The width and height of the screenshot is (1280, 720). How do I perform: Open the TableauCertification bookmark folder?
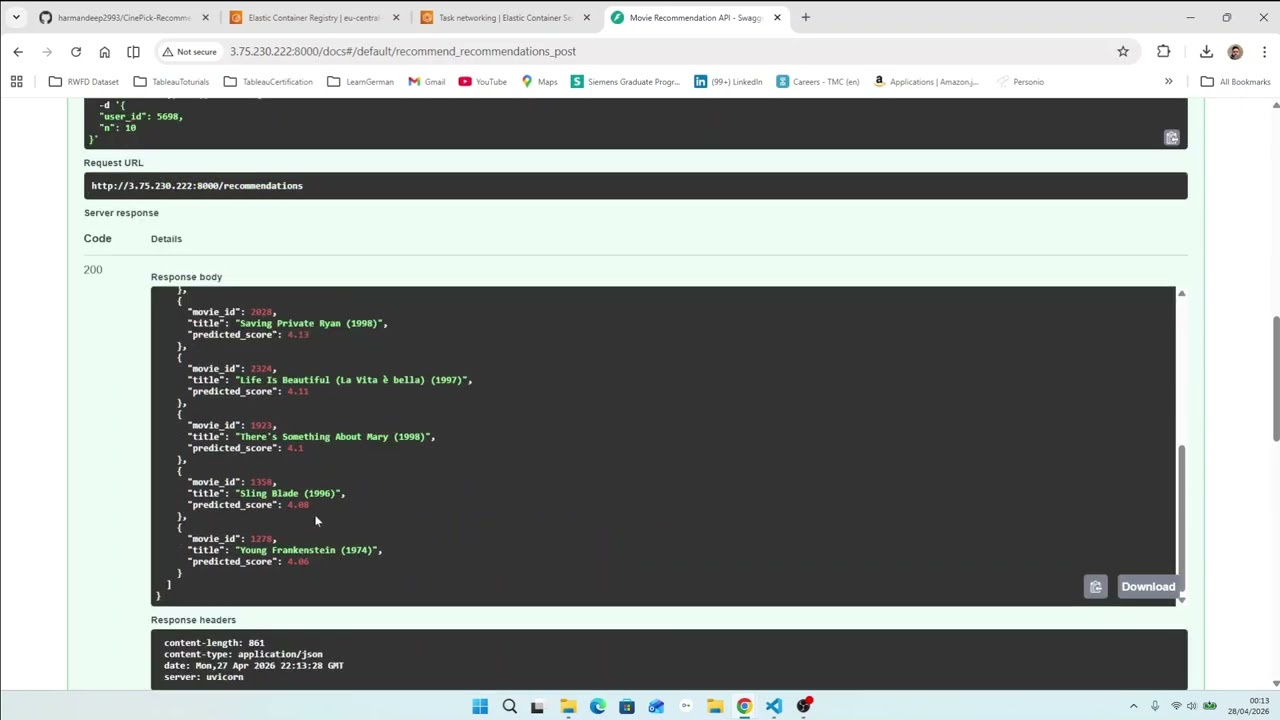coord(268,82)
